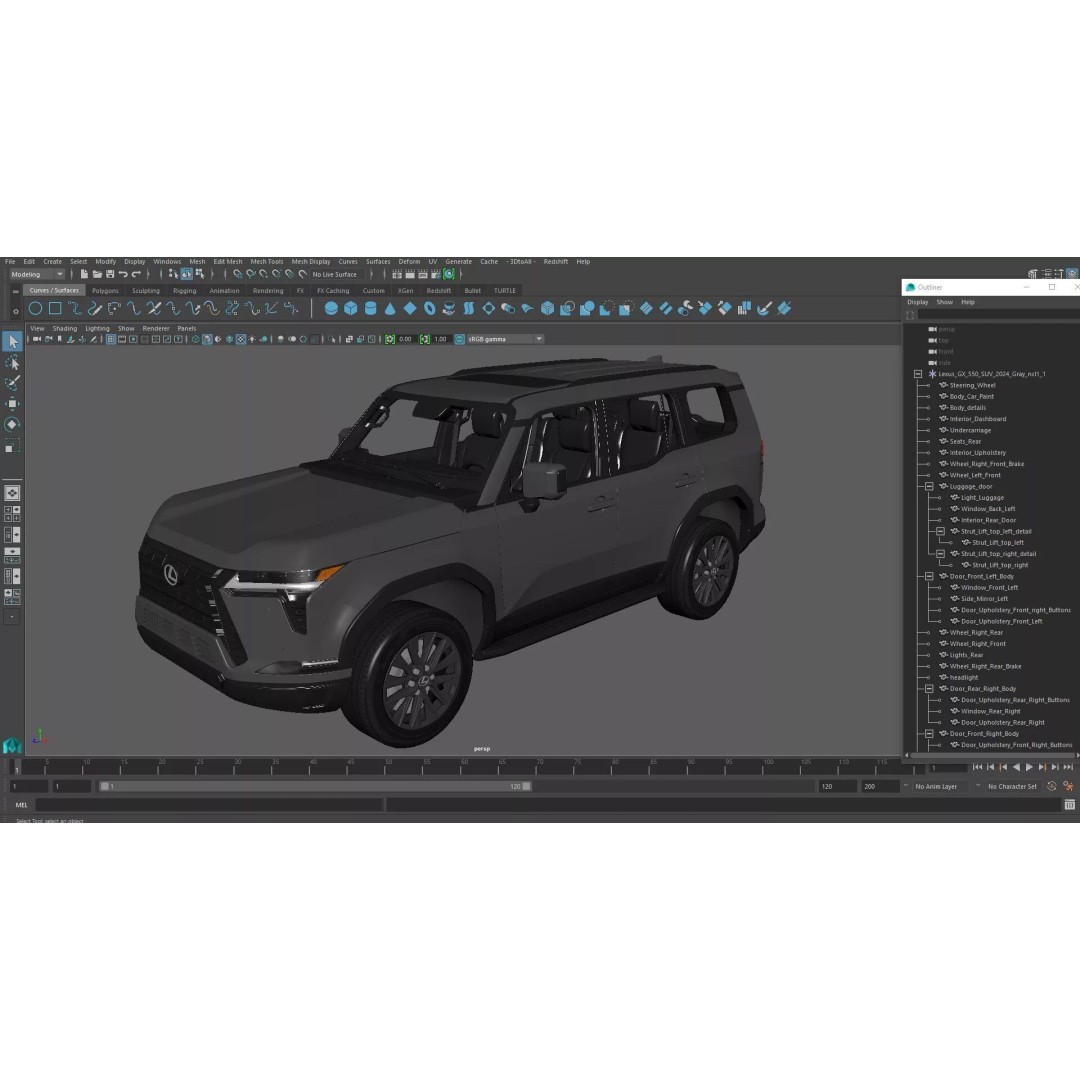Toggle Smooth Shade All in viewport toolbar
The height and width of the screenshot is (1080, 1080).
207,339
